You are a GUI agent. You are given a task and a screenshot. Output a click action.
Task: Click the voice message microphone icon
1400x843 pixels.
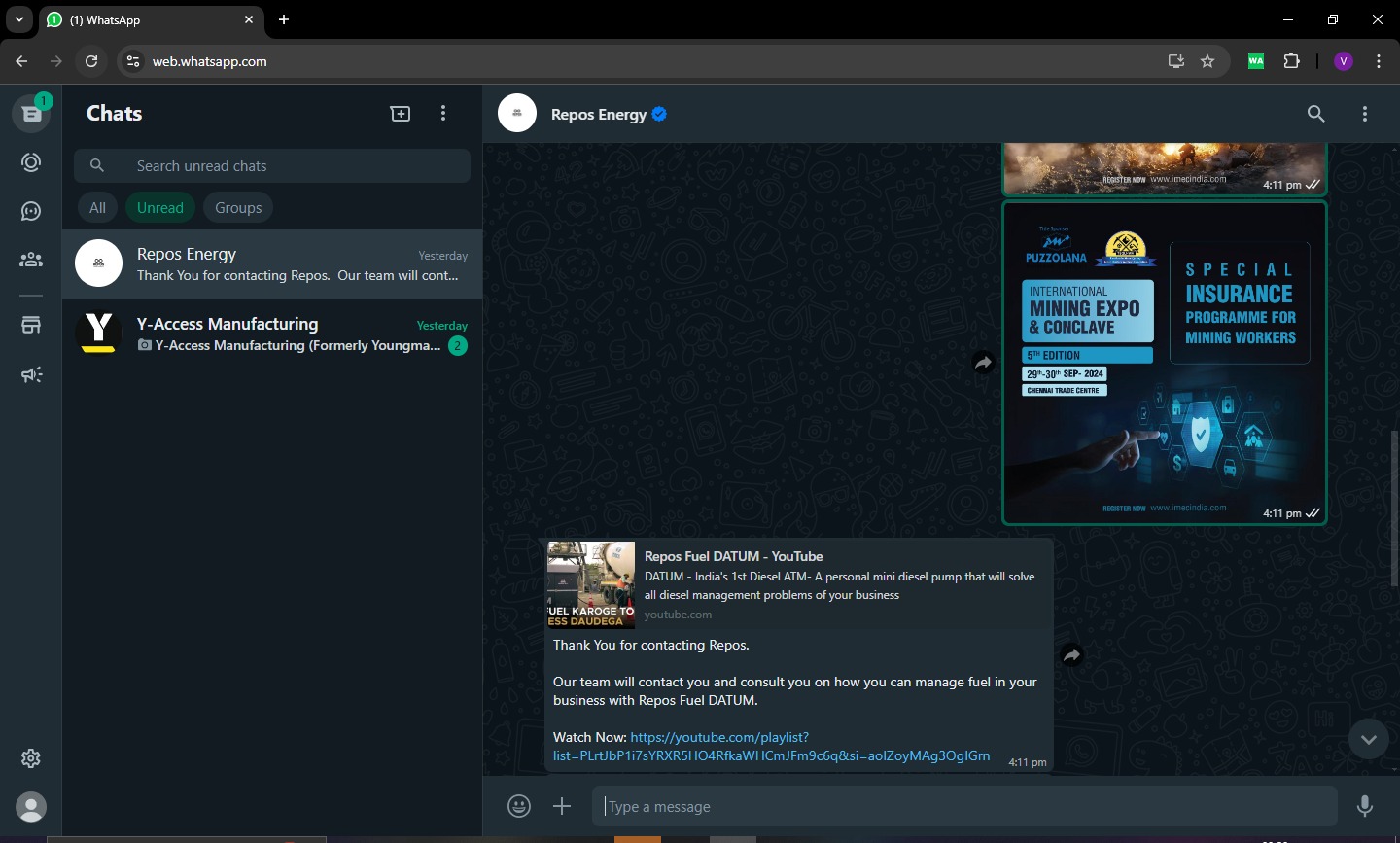[x=1365, y=806]
